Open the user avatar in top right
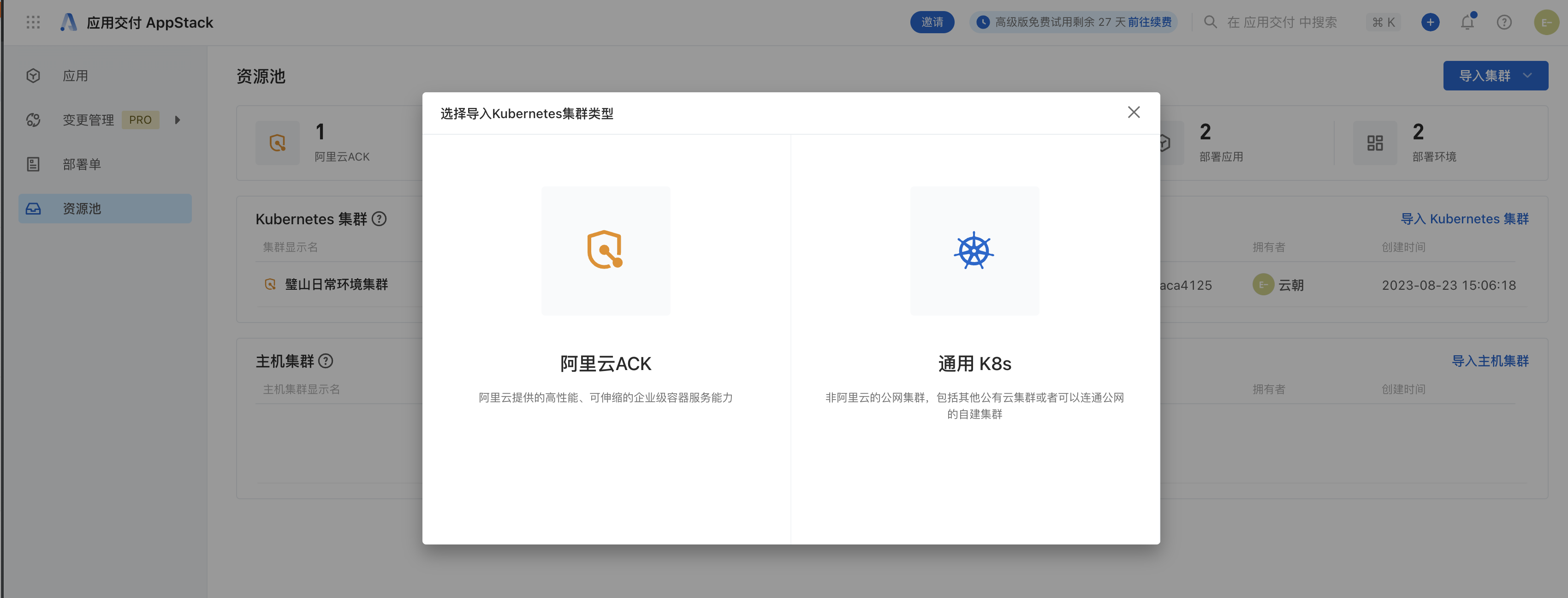This screenshot has height=598, width=1568. tap(1546, 23)
